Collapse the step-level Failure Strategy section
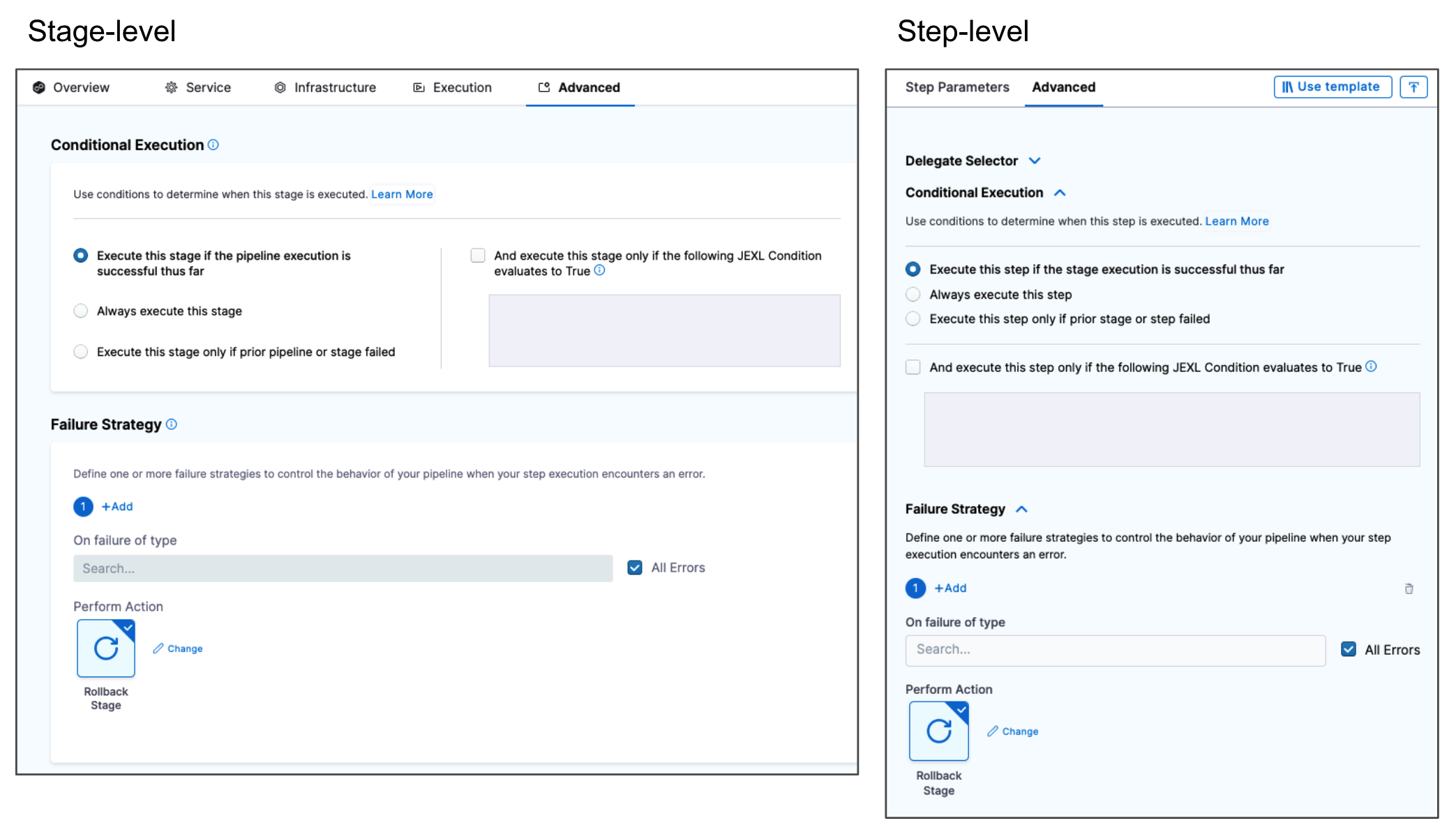The width and height of the screenshot is (1456, 830). pyautogui.click(x=1022, y=509)
